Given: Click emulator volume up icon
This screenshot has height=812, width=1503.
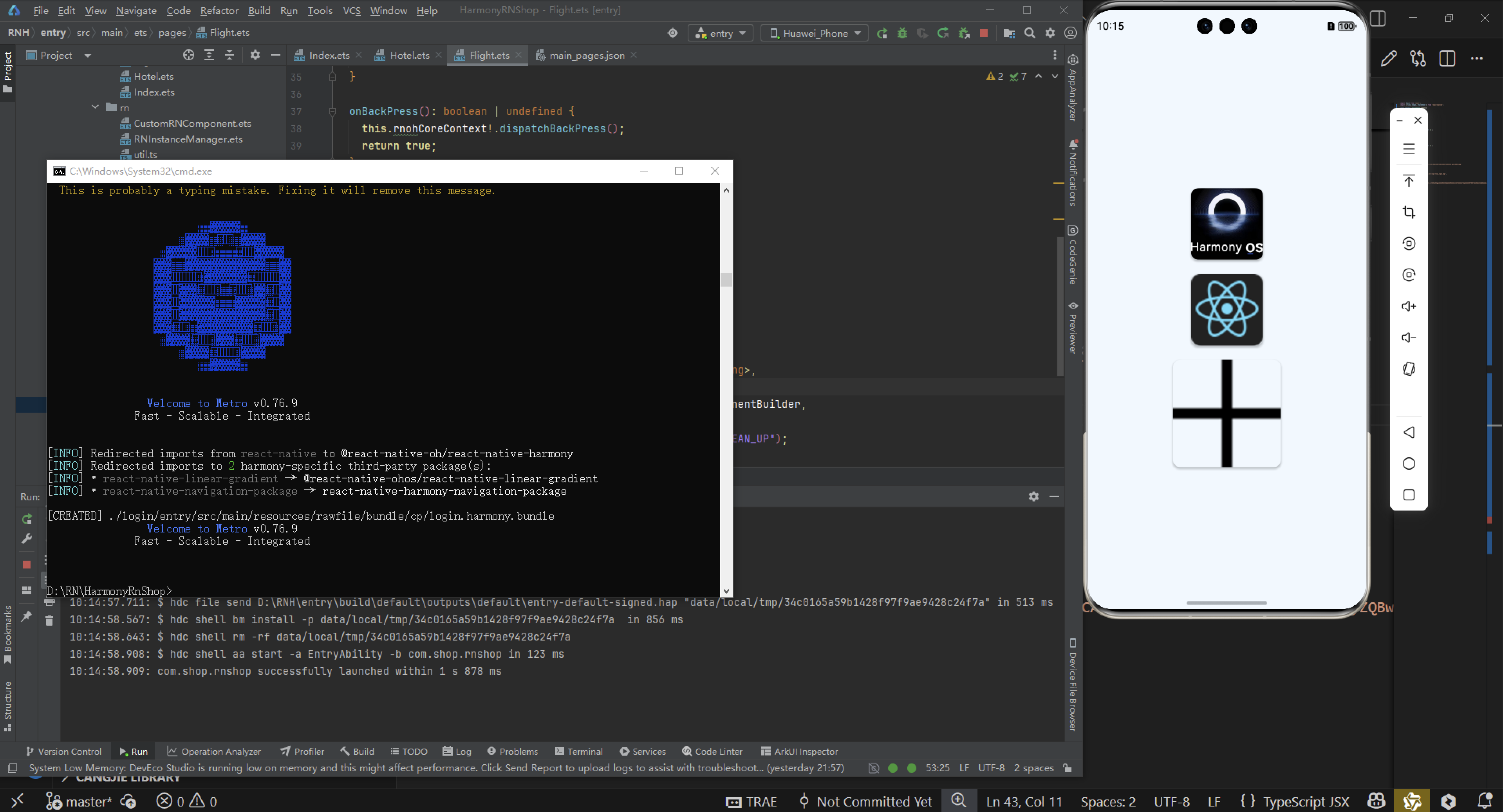Looking at the screenshot, I should (1409, 306).
